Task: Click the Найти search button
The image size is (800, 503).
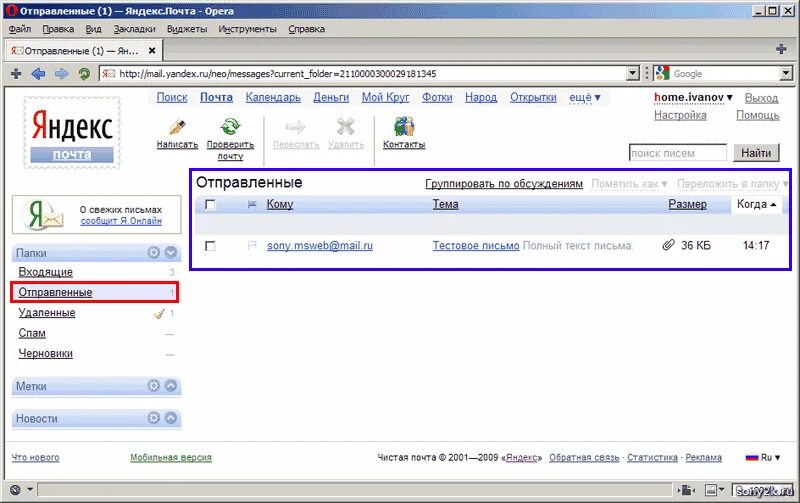Action: [x=756, y=153]
